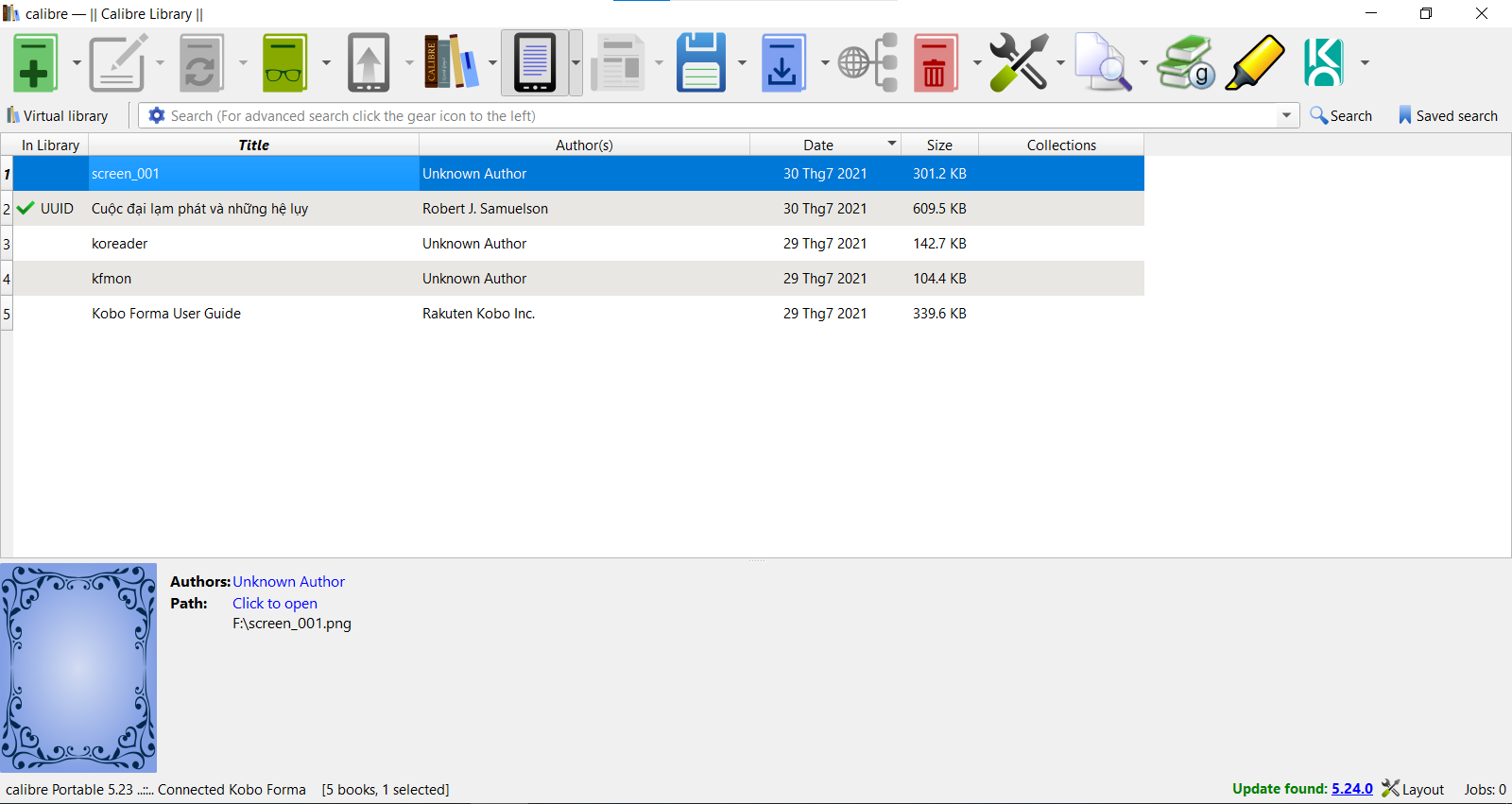Screen dimensions: 1512x804
Task: Open the Goodreads book stack icon
Action: pyautogui.click(x=1187, y=62)
